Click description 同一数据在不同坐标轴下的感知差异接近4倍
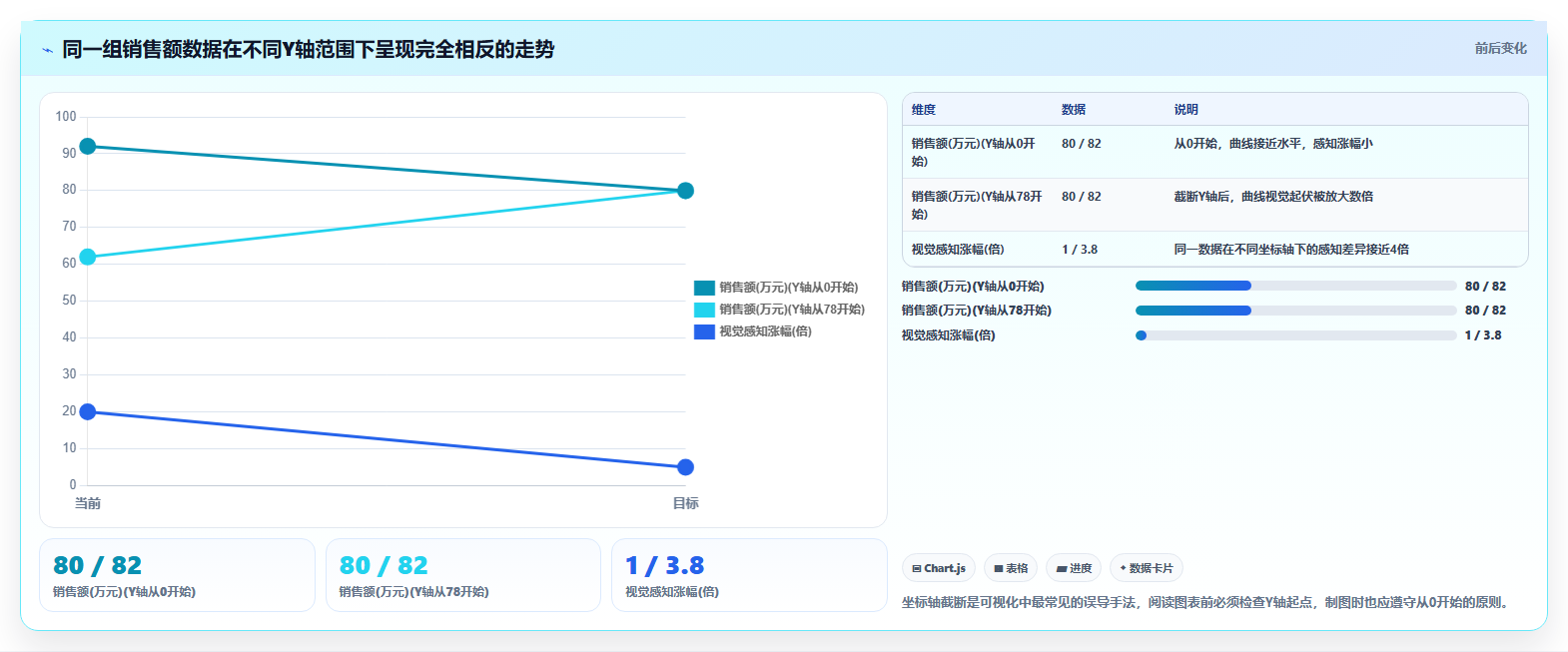Viewport: 1568px width, 652px height. (1291, 250)
